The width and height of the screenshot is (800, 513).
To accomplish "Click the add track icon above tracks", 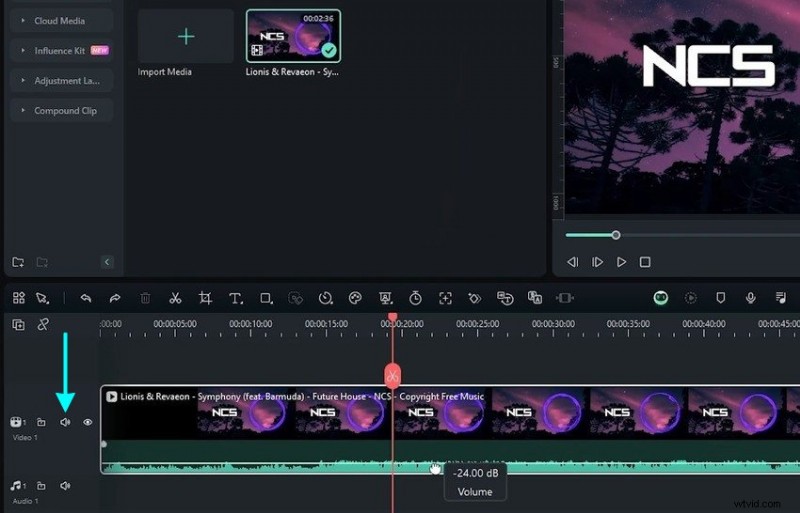I will click(x=18, y=325).
